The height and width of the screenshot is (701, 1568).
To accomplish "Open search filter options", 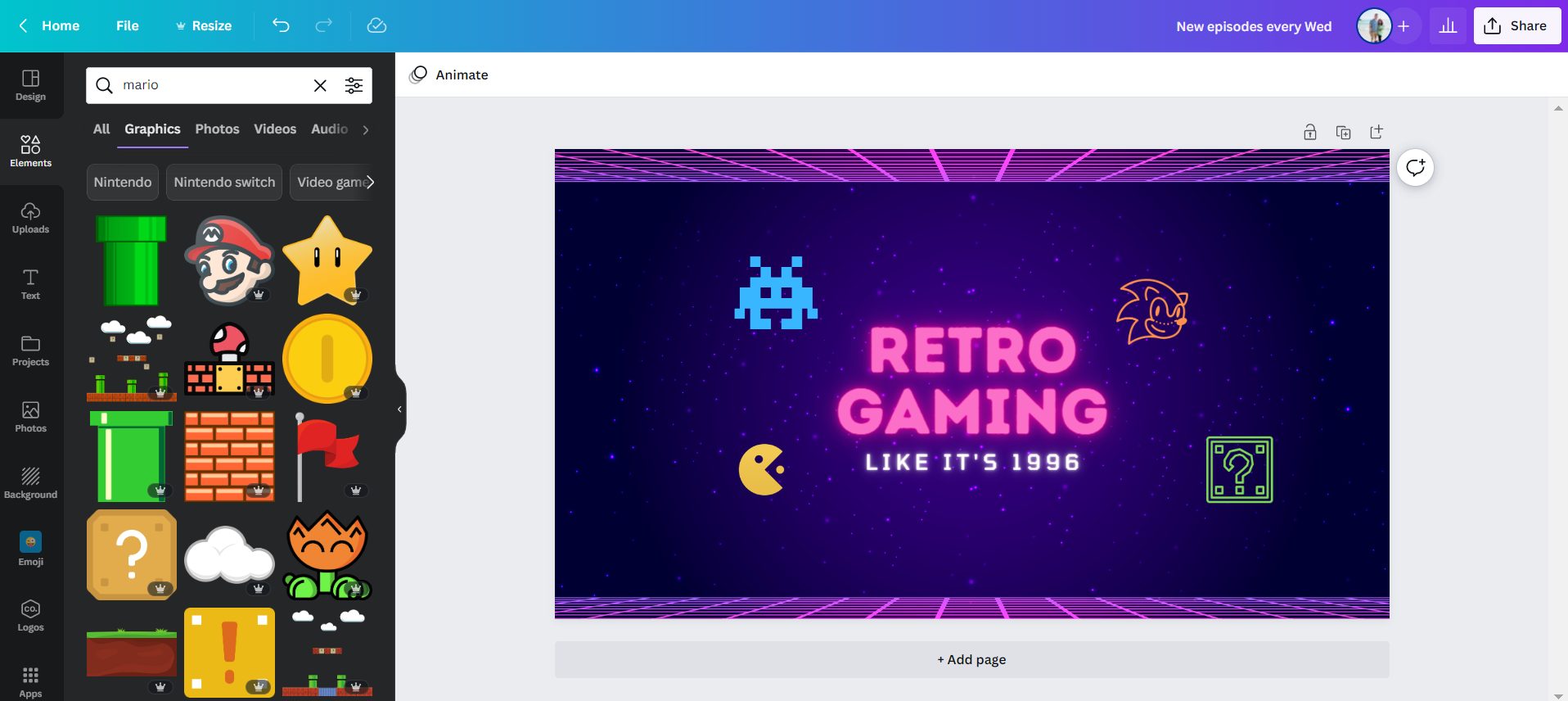I will tap(354, 85).
